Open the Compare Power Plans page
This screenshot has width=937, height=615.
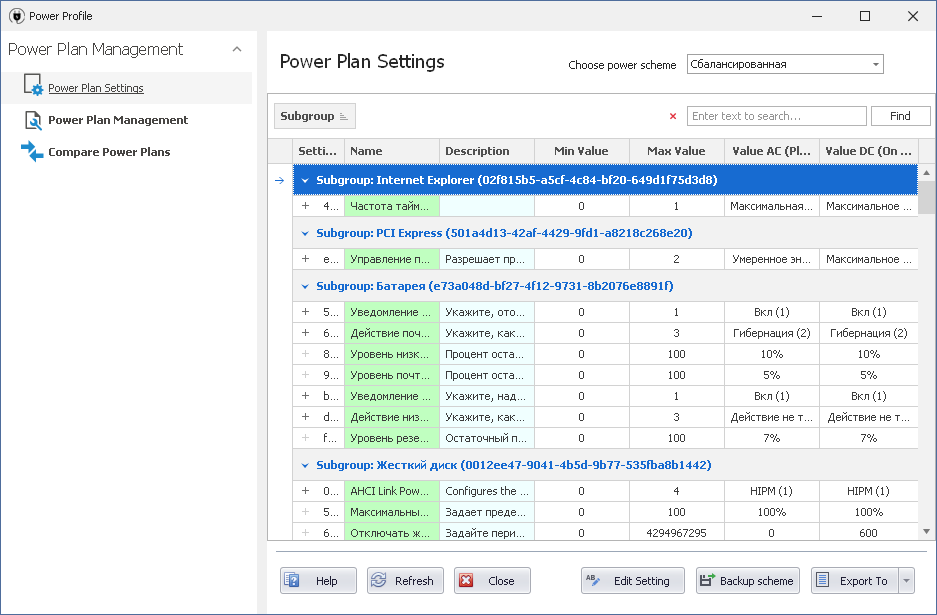click(x=109, y=152)
